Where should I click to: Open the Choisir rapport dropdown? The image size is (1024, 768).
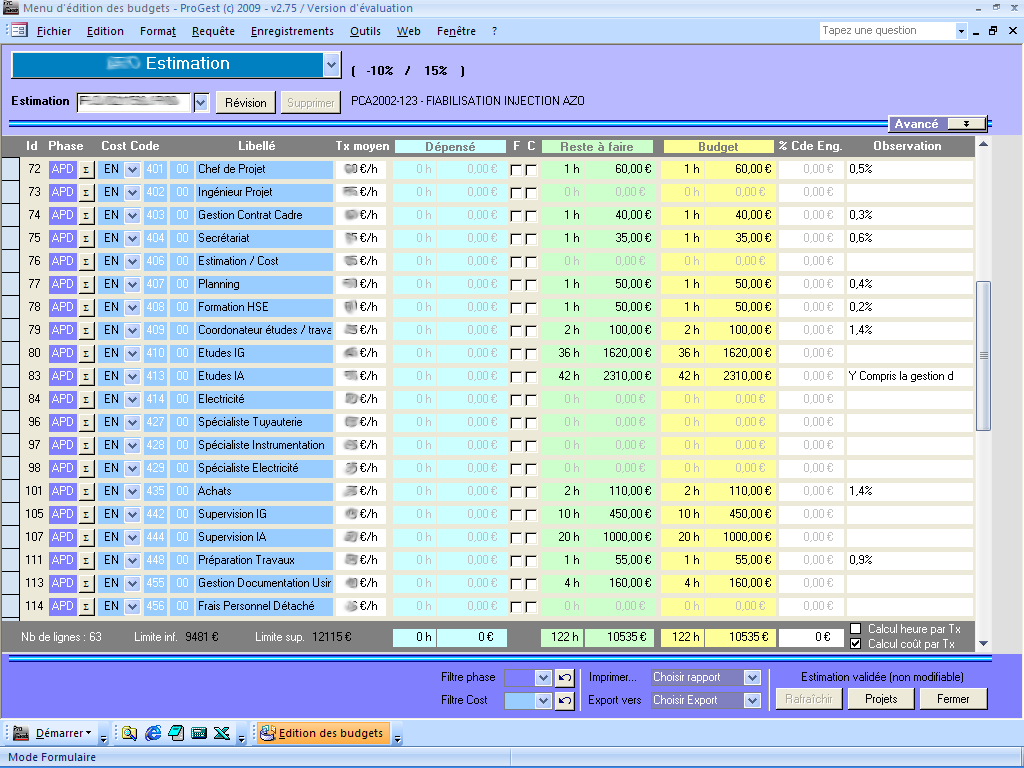[752, 678]
